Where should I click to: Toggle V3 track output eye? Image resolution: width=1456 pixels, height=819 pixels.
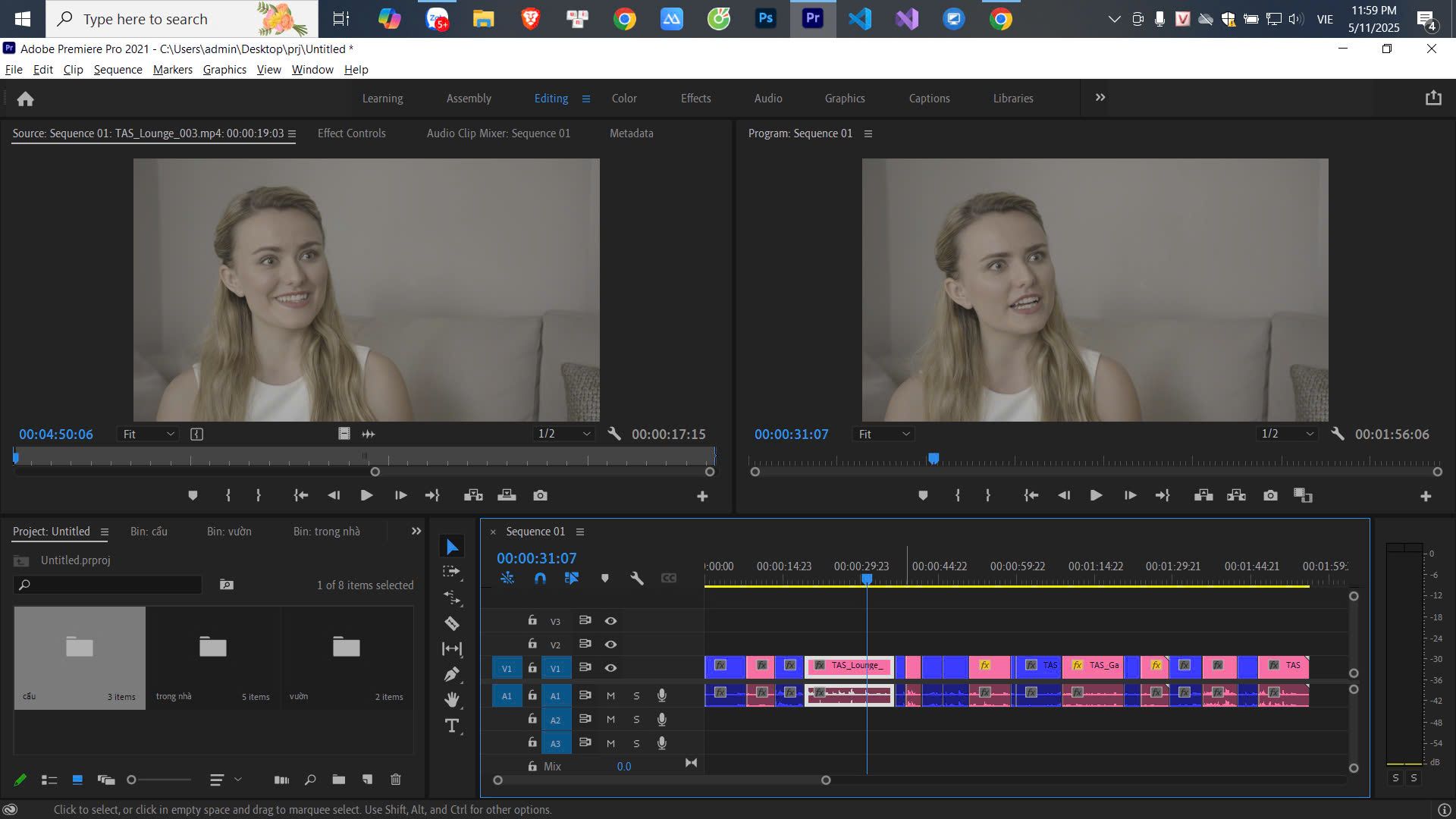pos(610,621)
